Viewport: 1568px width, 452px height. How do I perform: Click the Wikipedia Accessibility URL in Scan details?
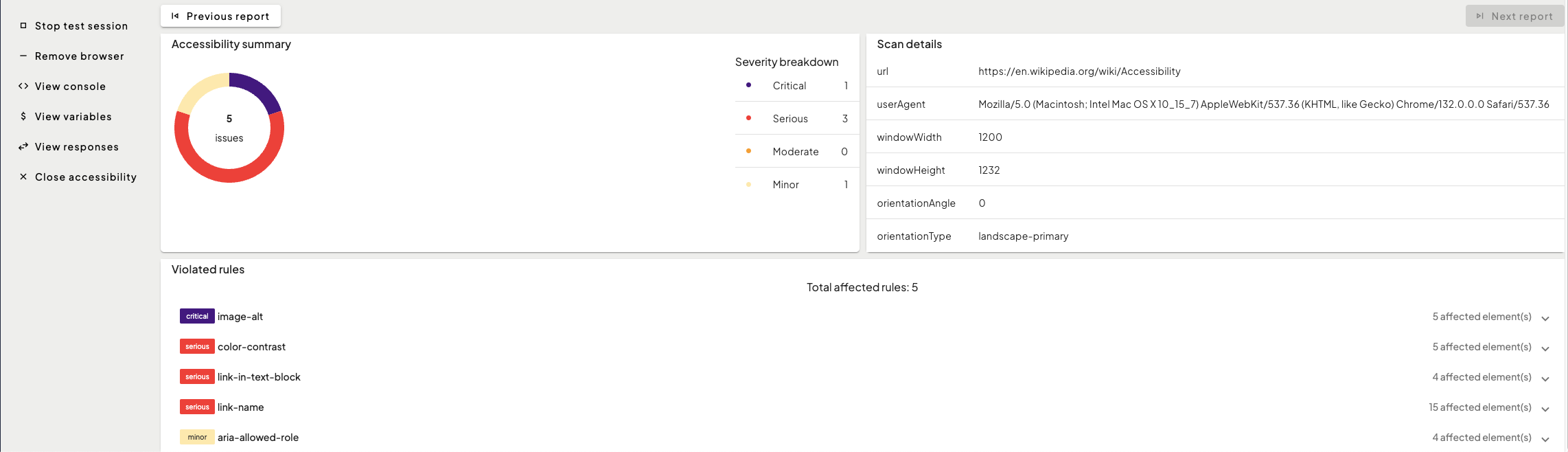(1079, 71)
